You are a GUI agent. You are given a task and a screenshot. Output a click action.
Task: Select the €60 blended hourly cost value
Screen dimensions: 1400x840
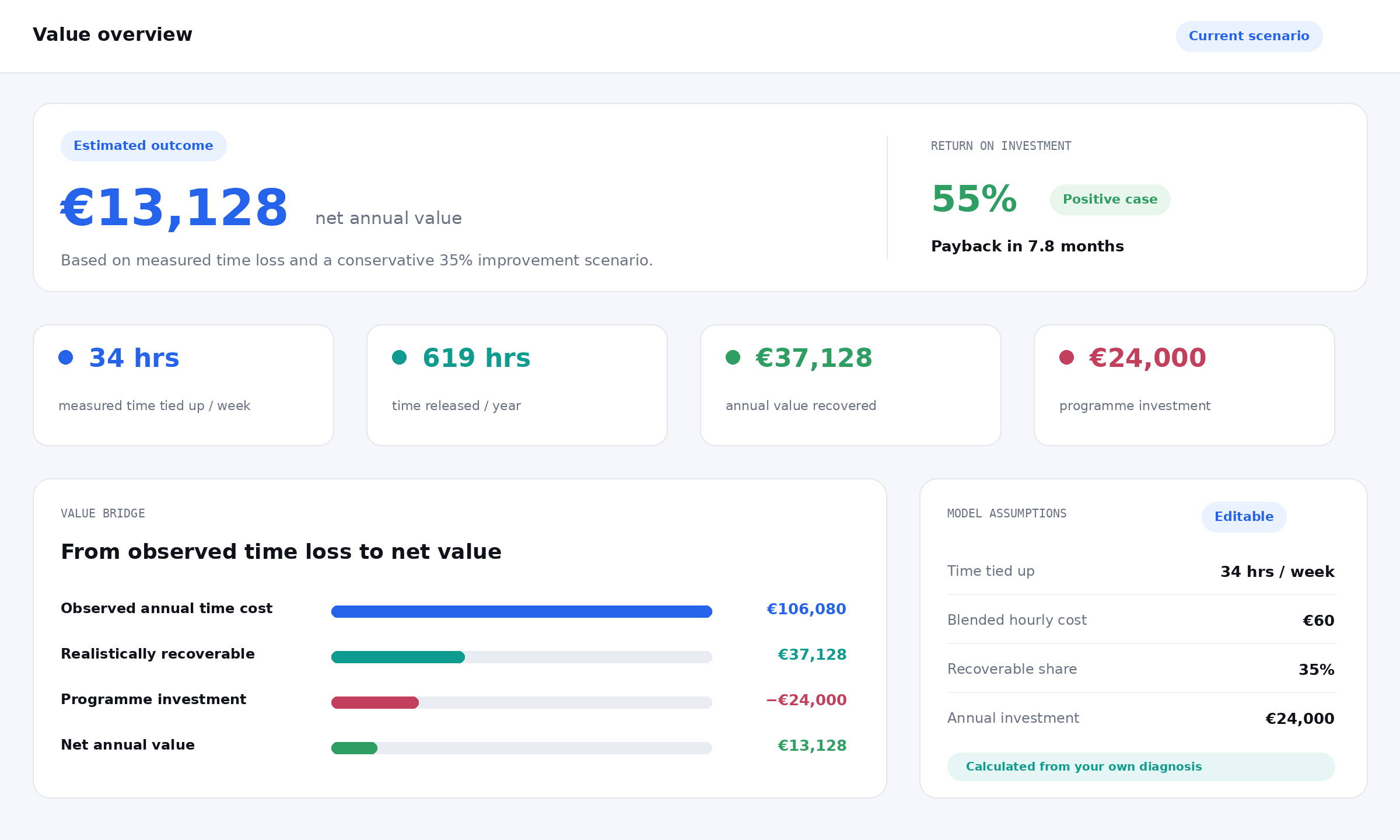1318,621
